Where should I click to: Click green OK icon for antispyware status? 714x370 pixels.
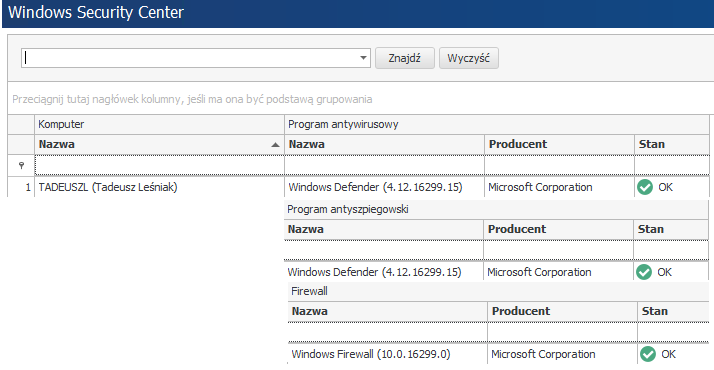coord(644,272)
